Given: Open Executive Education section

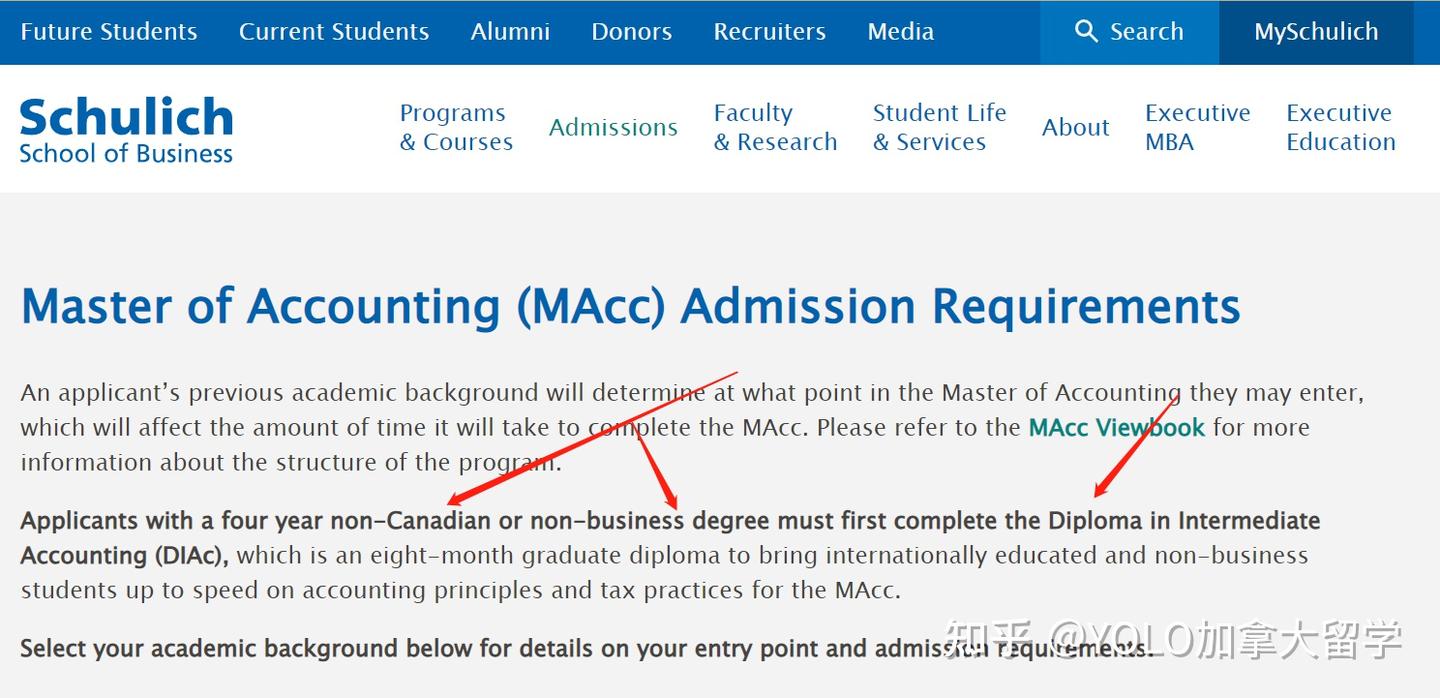Looking at the screenshot, I should [x=1340, y=127].
